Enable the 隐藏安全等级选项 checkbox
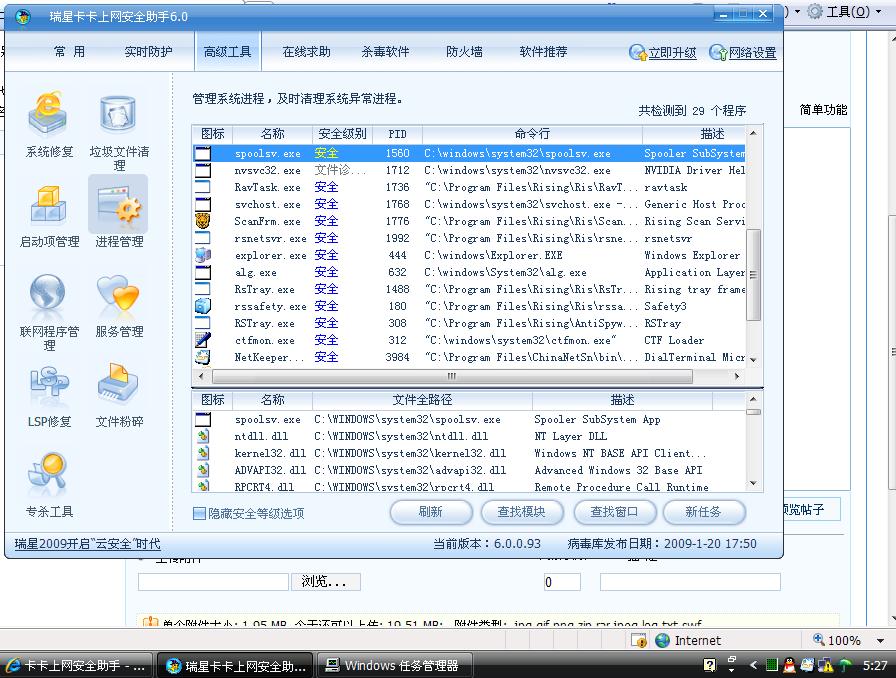This screenshot has width=896, height=678. pyautogui.click(x=199, y=513)
